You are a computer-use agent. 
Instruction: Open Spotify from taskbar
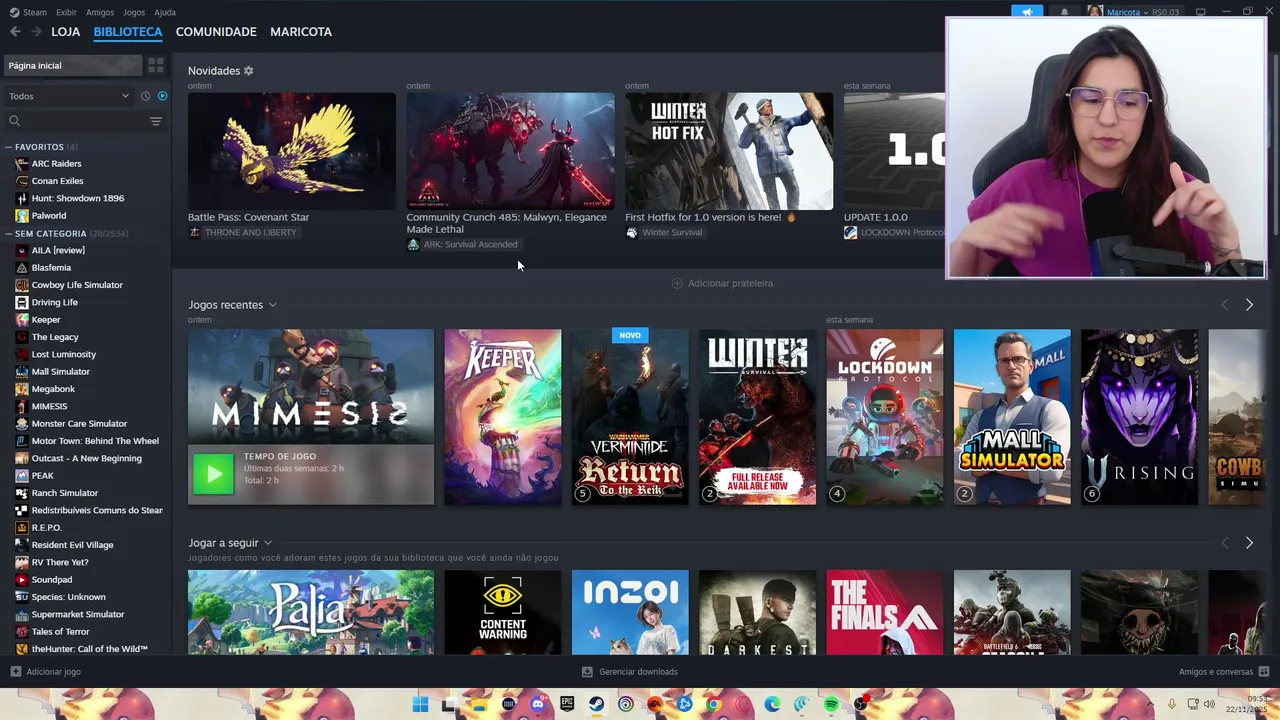point(832,704)
